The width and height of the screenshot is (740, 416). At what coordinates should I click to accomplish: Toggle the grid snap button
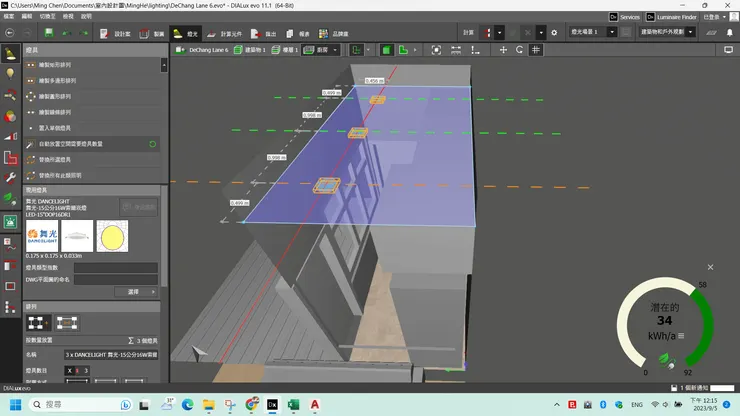click(536, 49)
